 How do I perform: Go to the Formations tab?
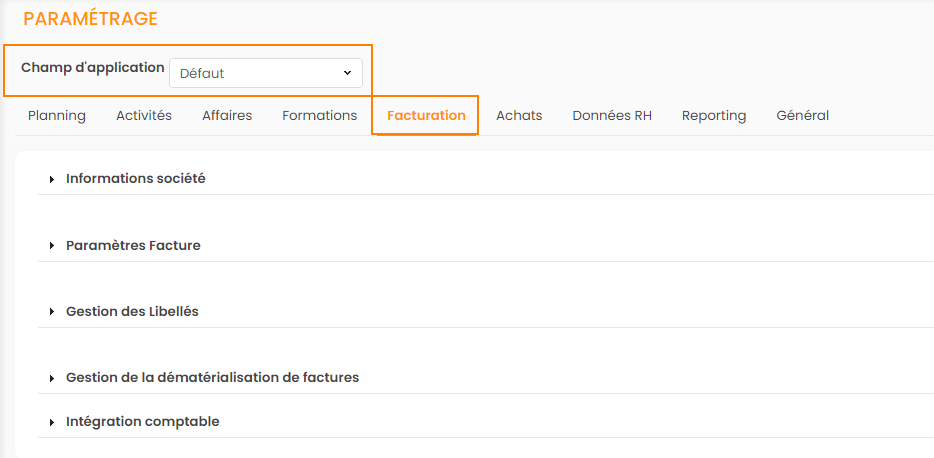pos(319,115)
